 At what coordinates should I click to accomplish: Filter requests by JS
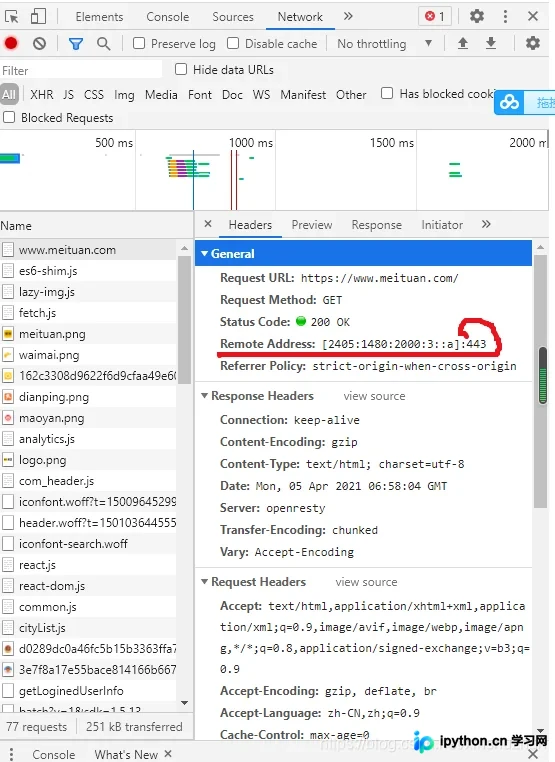69,94
